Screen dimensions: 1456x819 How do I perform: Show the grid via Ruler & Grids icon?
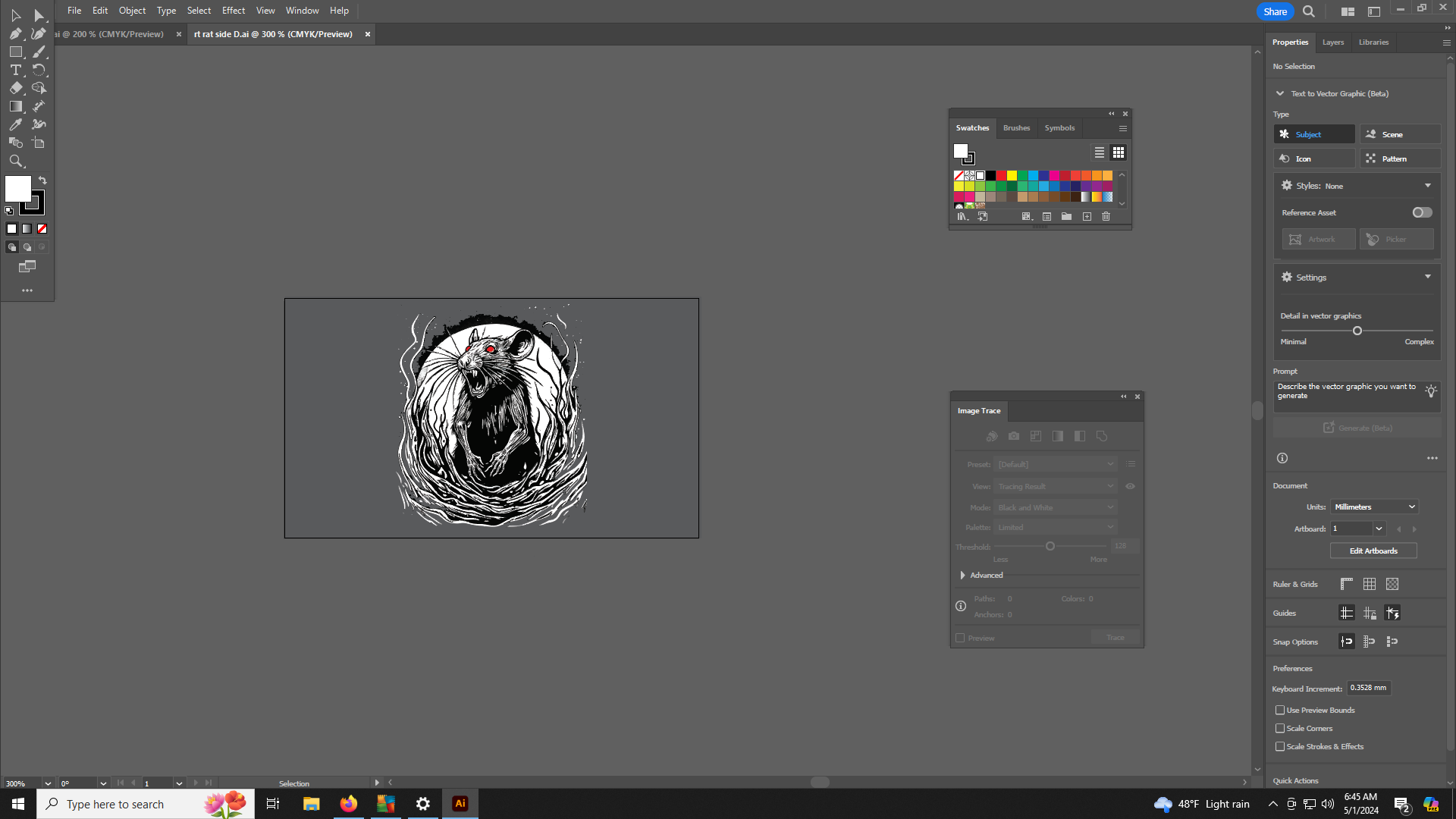pos(1369,584)
